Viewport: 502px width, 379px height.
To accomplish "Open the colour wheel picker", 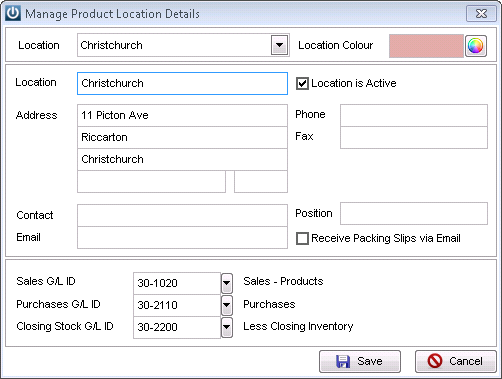I will point(476,46).
